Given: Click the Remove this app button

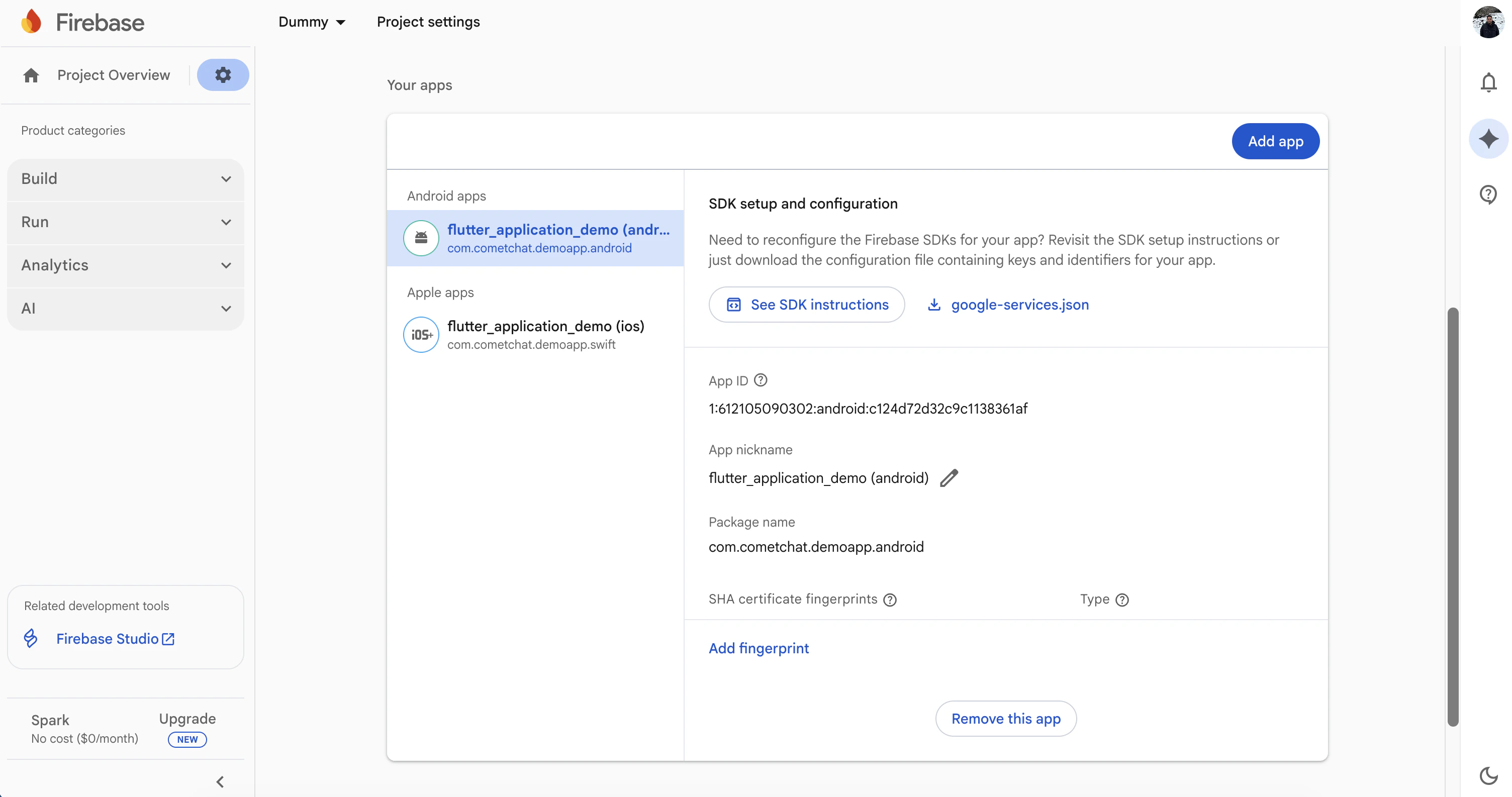Looking at the screenshot, I should [x=1005, y=719].
